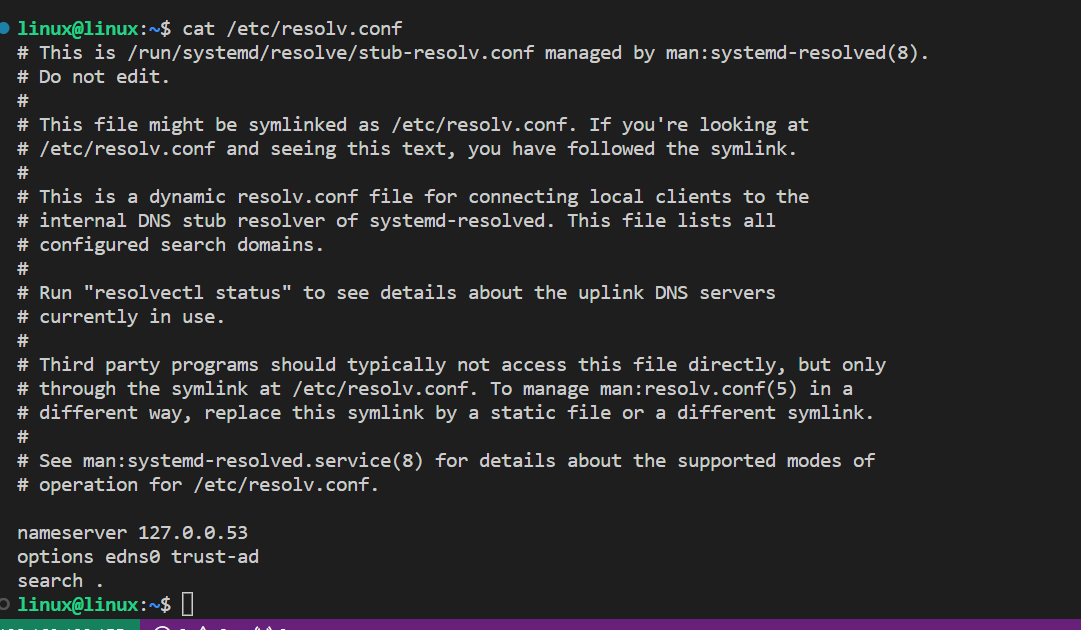
Task: Click the hollow circle beside the empty prompt
Action: [5, 604]
